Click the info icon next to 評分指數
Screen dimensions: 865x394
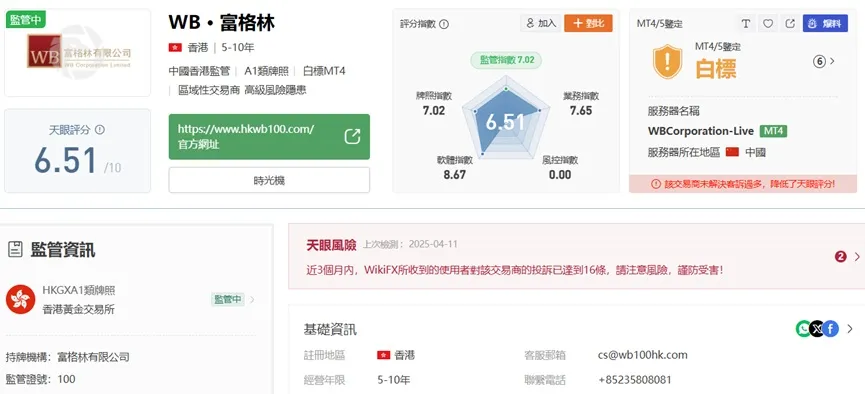pyautogui.click(x=444, y=24)
